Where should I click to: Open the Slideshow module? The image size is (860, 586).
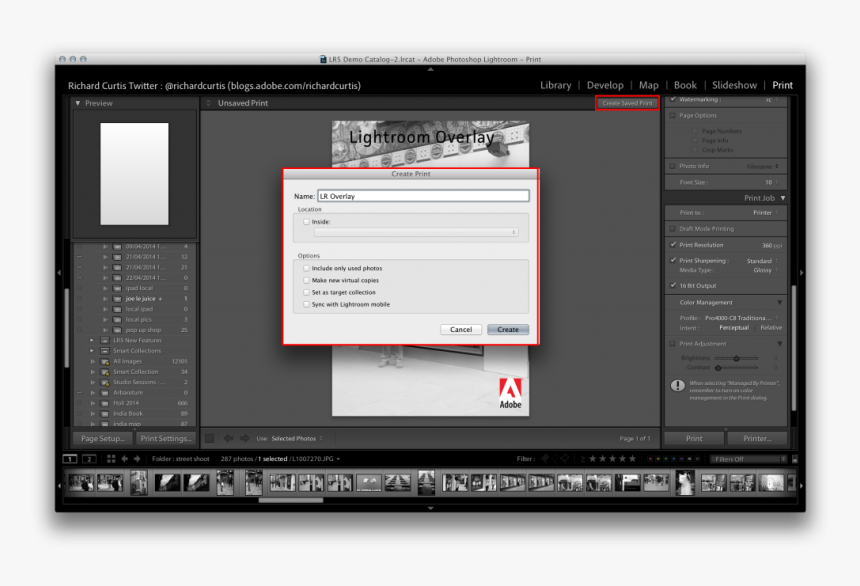[x=734, y=85]
